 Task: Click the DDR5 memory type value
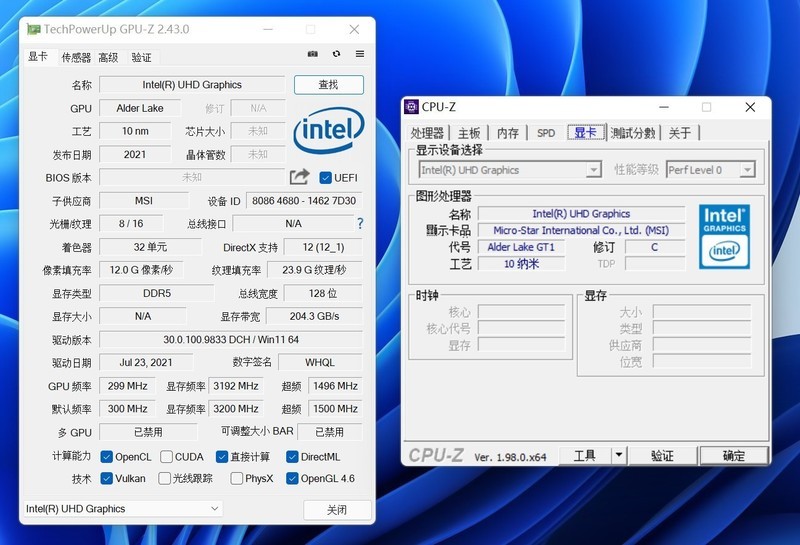click(x=157, y=293)
